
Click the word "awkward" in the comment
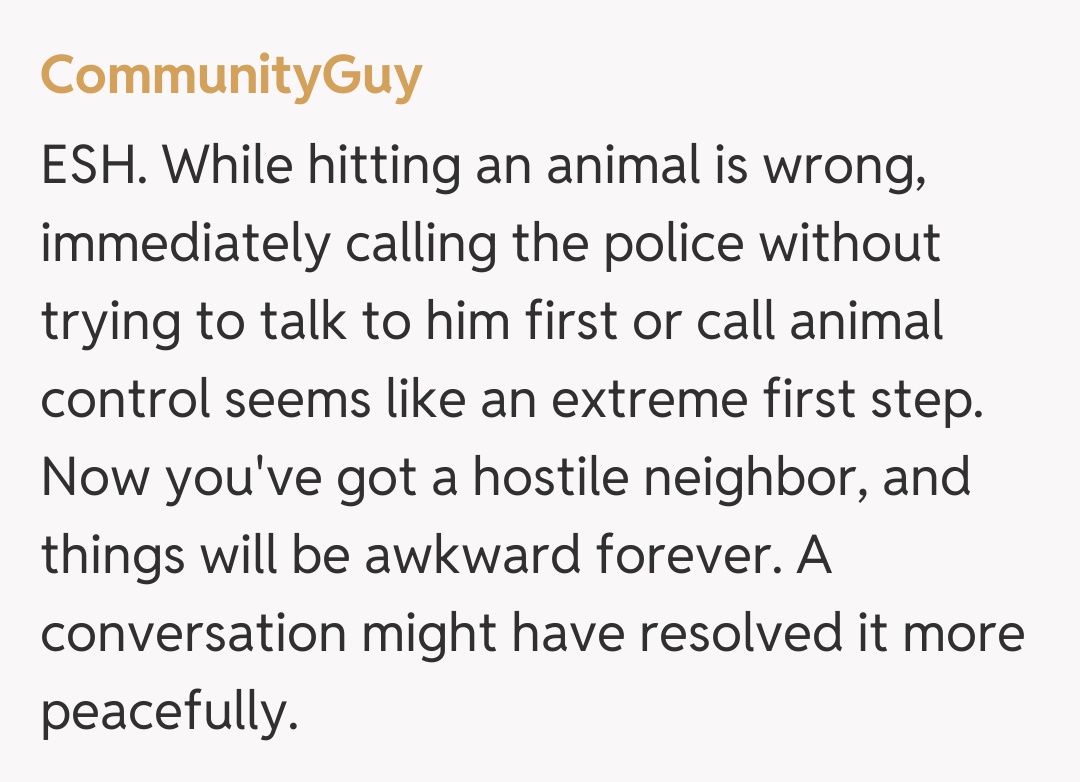(x=472, y=556)
